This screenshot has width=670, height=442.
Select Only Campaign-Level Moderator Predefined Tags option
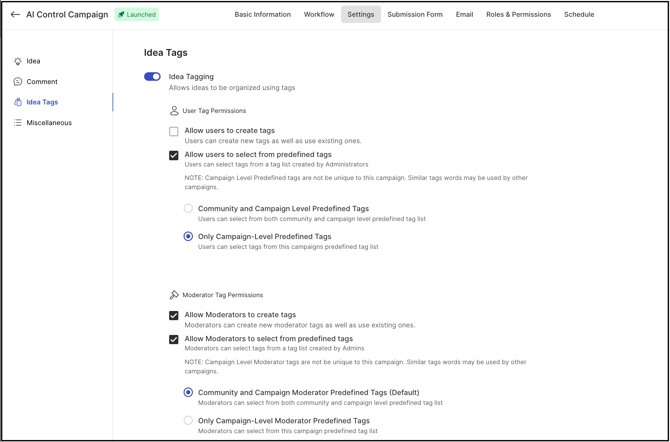[x=188, y=421]
